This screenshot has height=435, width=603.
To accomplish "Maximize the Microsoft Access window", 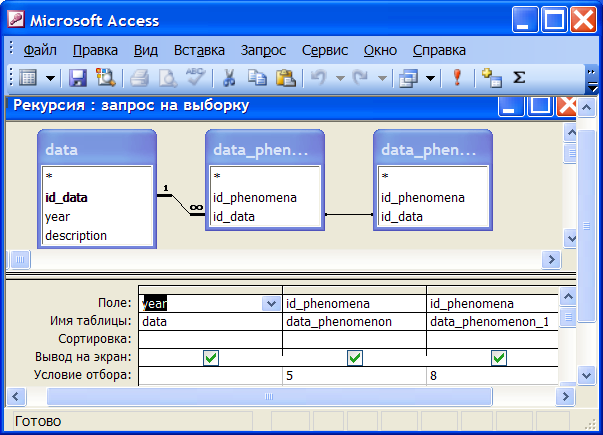I will click(554, 20).
